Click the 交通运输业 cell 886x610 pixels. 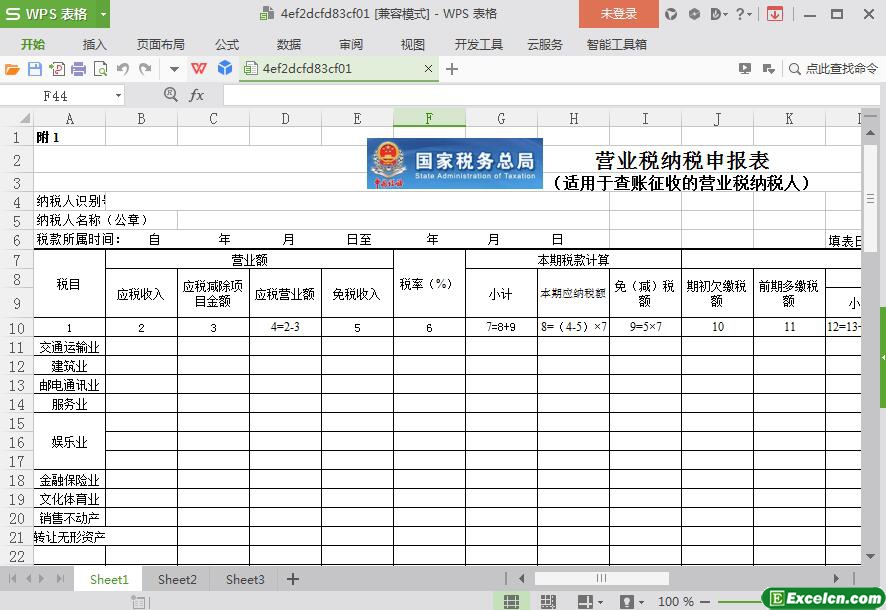pos(70,347)
